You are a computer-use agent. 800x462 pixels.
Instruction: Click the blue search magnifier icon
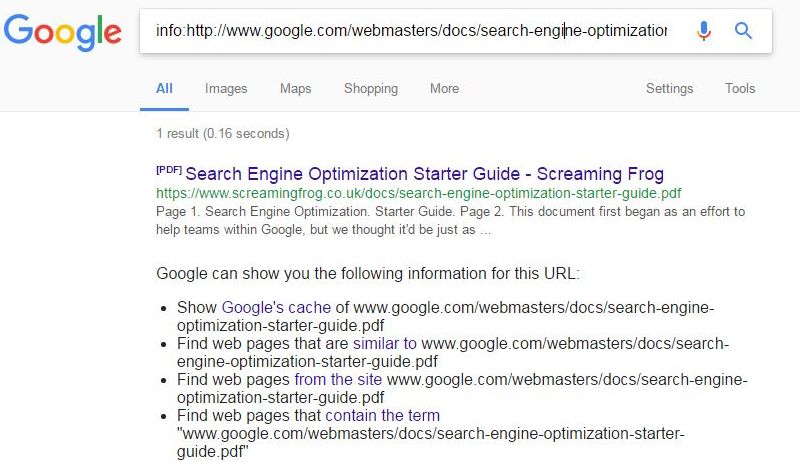[x=743, y=31]
